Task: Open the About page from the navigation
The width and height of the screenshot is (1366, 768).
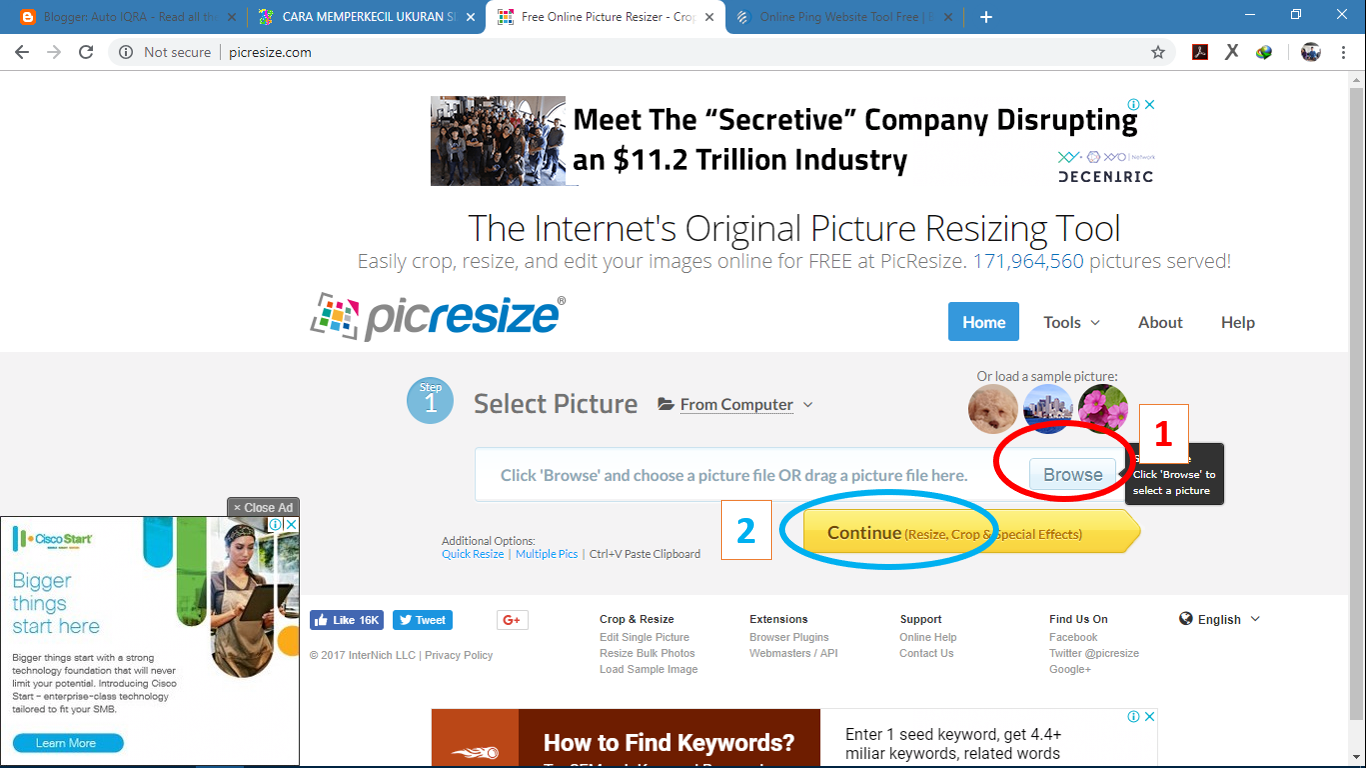Action: pos(1160,322)
